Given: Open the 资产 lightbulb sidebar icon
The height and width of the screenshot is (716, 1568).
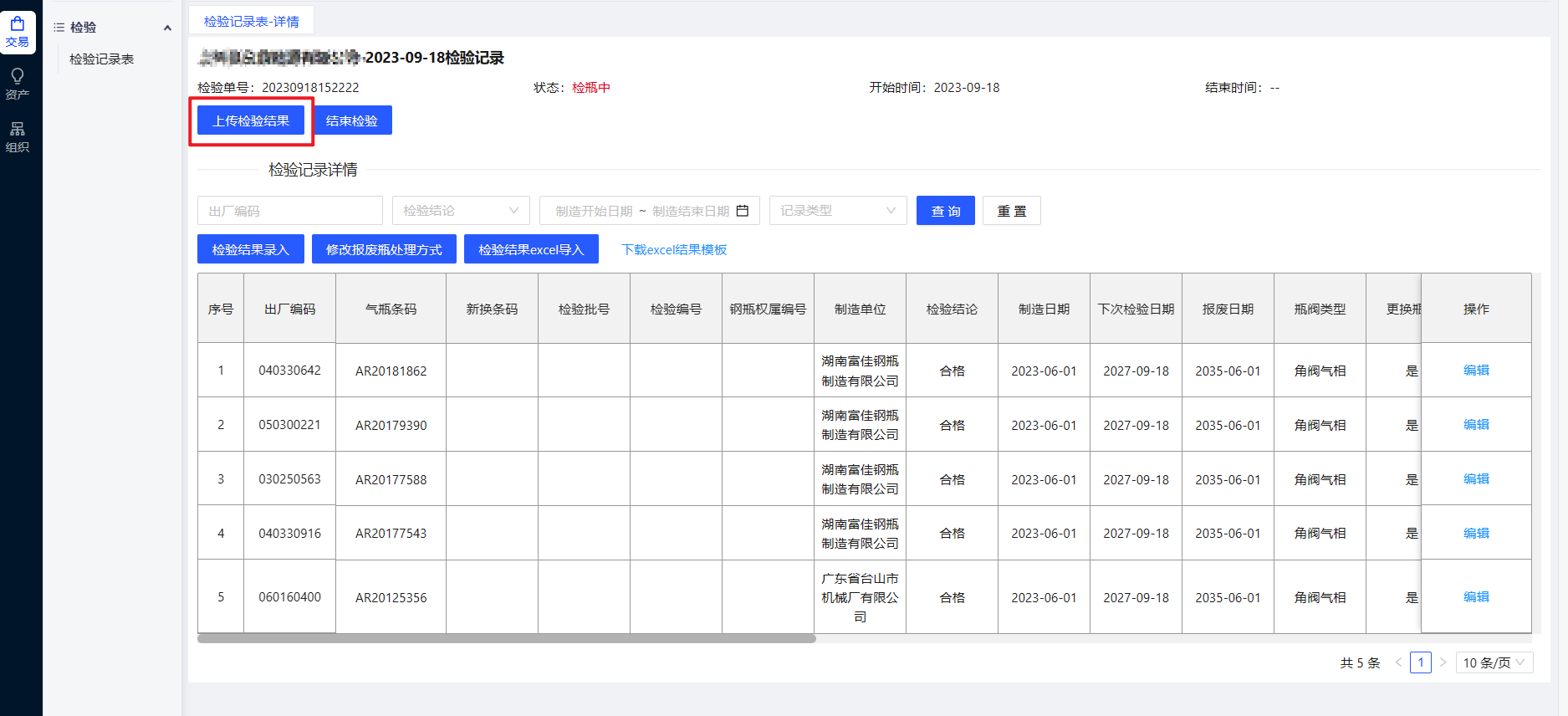Looking at the screenshot, I should point(18,84).
